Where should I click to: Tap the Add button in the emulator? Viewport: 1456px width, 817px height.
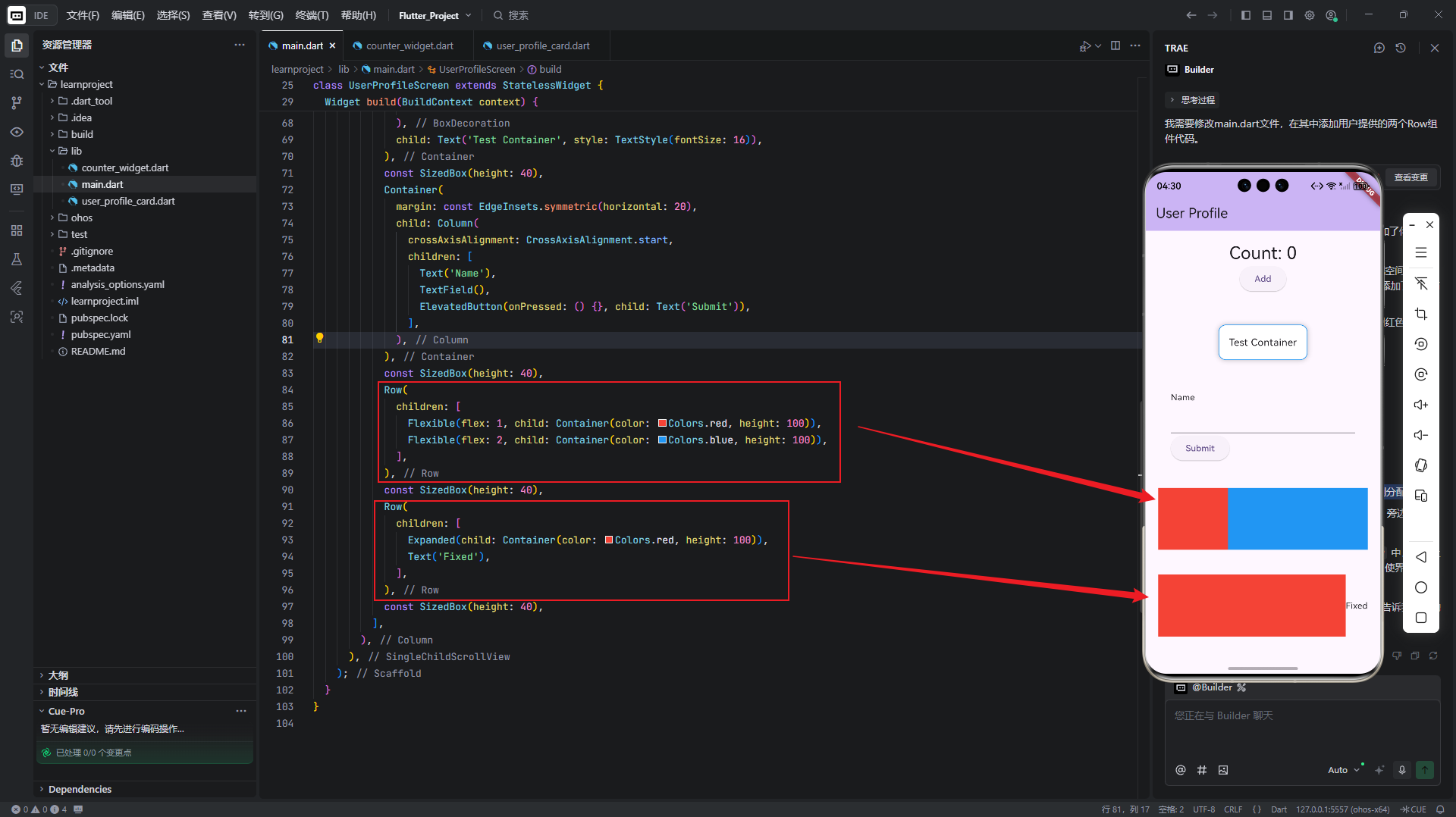click(1263, 279)
